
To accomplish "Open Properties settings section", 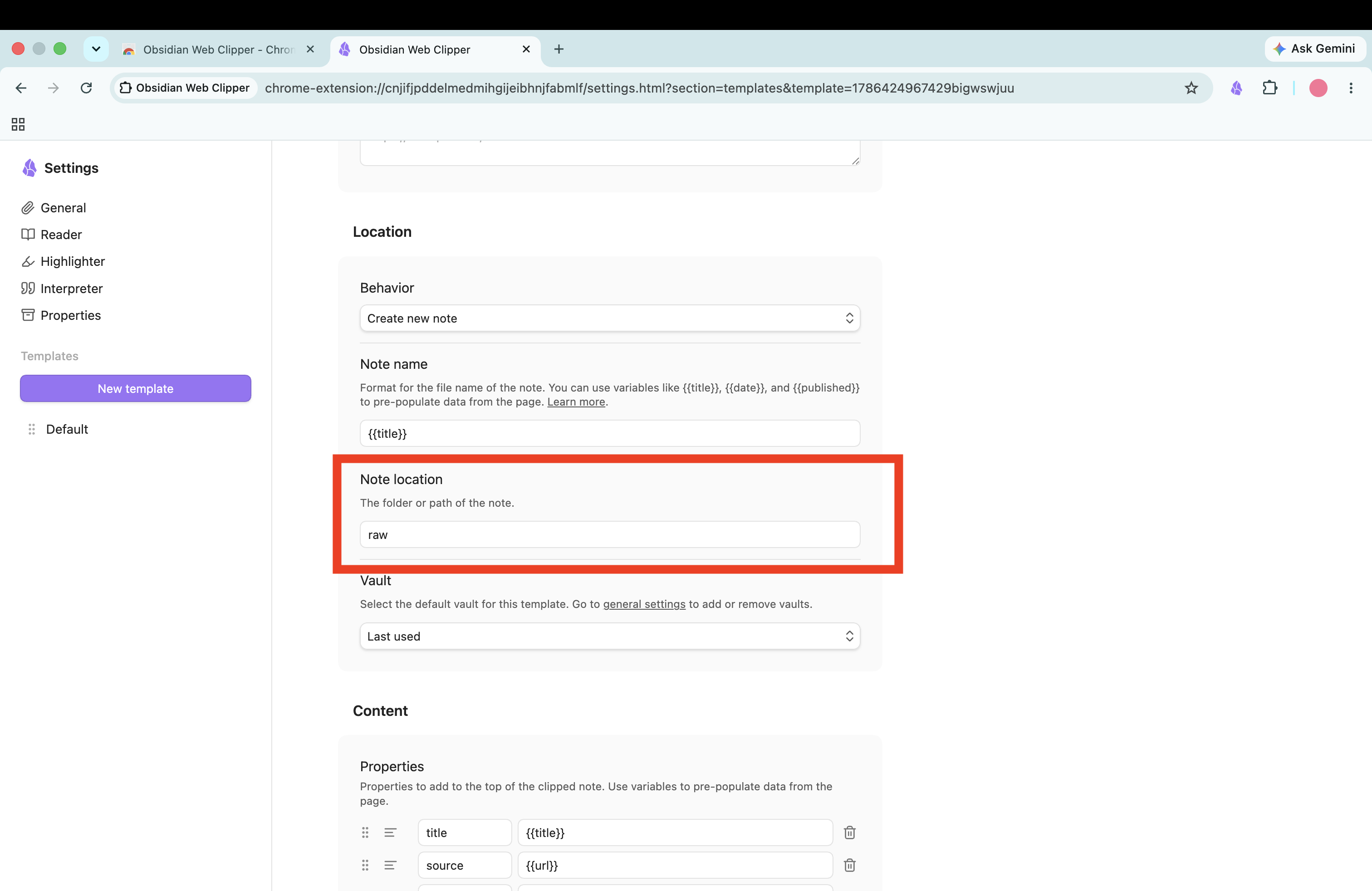I will point(60,315).
